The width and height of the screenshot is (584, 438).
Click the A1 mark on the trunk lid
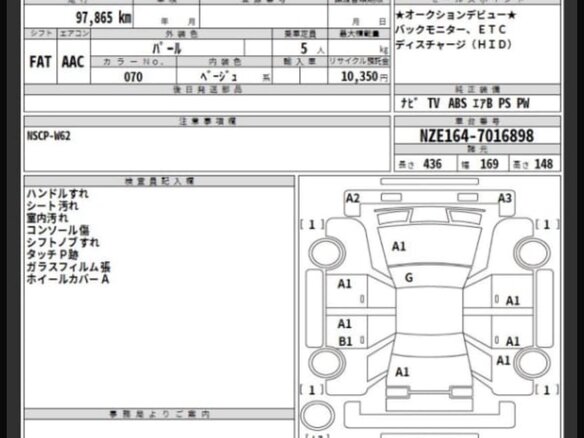402,372
